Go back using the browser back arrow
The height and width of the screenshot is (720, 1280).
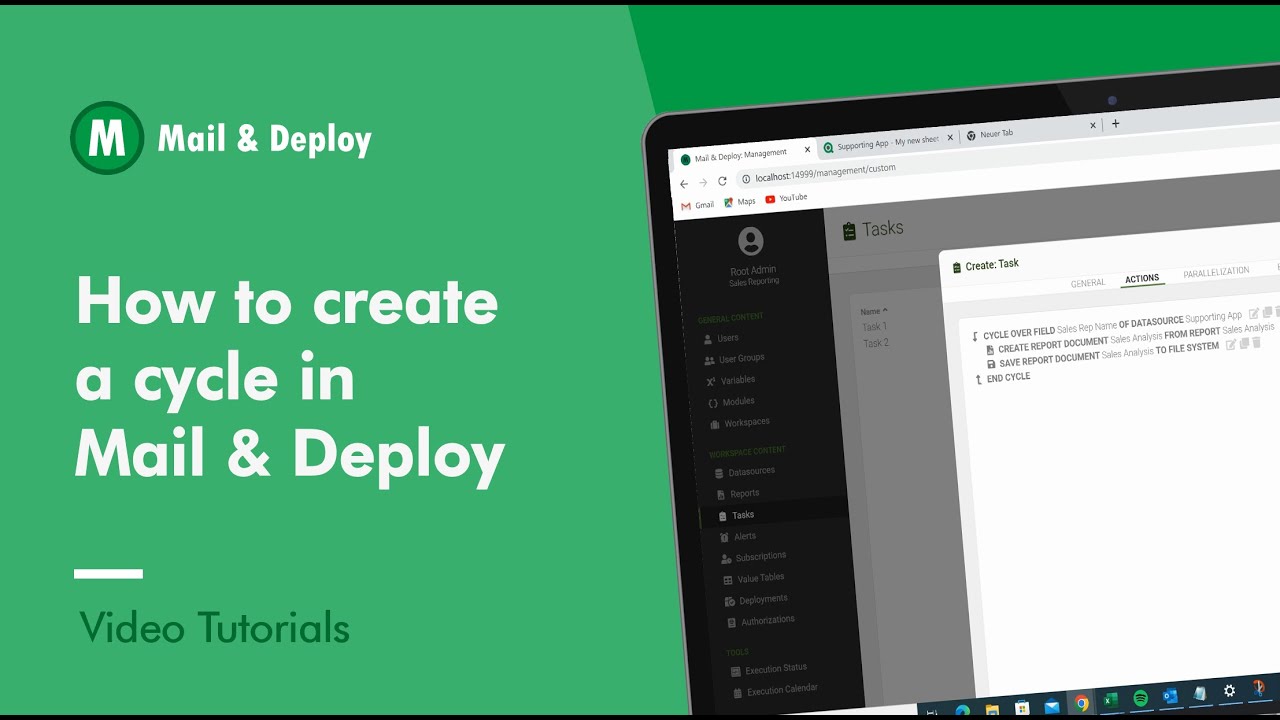[684, 184]
